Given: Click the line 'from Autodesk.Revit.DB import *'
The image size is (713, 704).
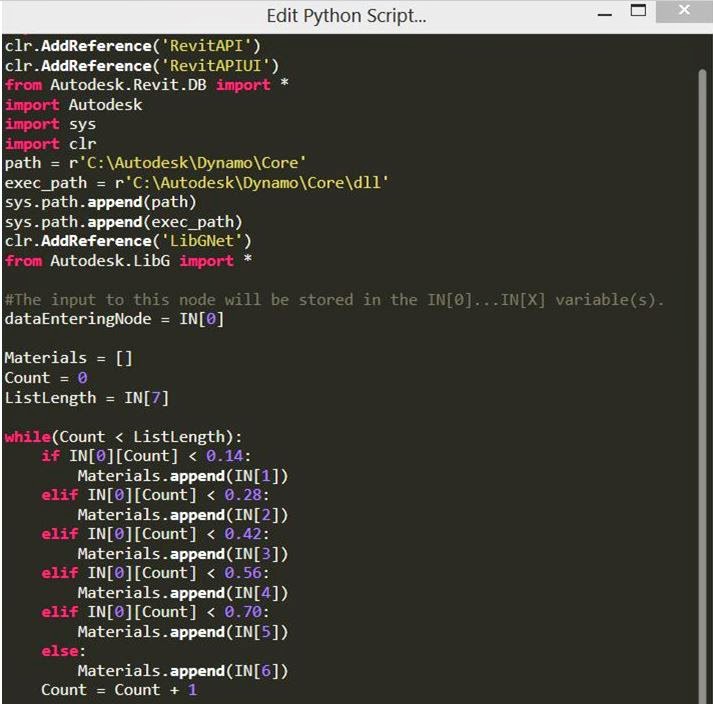Looking at the screenshot, I should coord(146,85).
